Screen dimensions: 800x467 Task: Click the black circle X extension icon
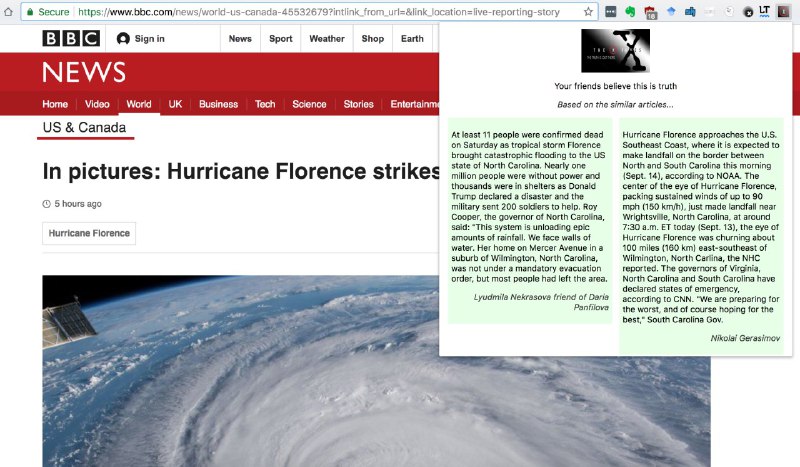(x=748, y=12)
